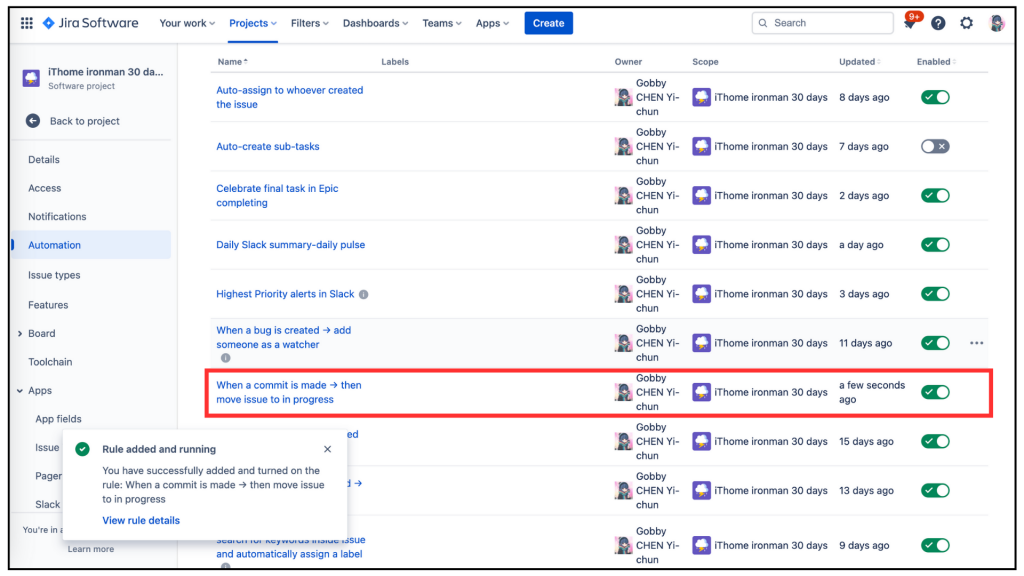Open the three-dot menu on the bug watcher rule

[976, 343]
